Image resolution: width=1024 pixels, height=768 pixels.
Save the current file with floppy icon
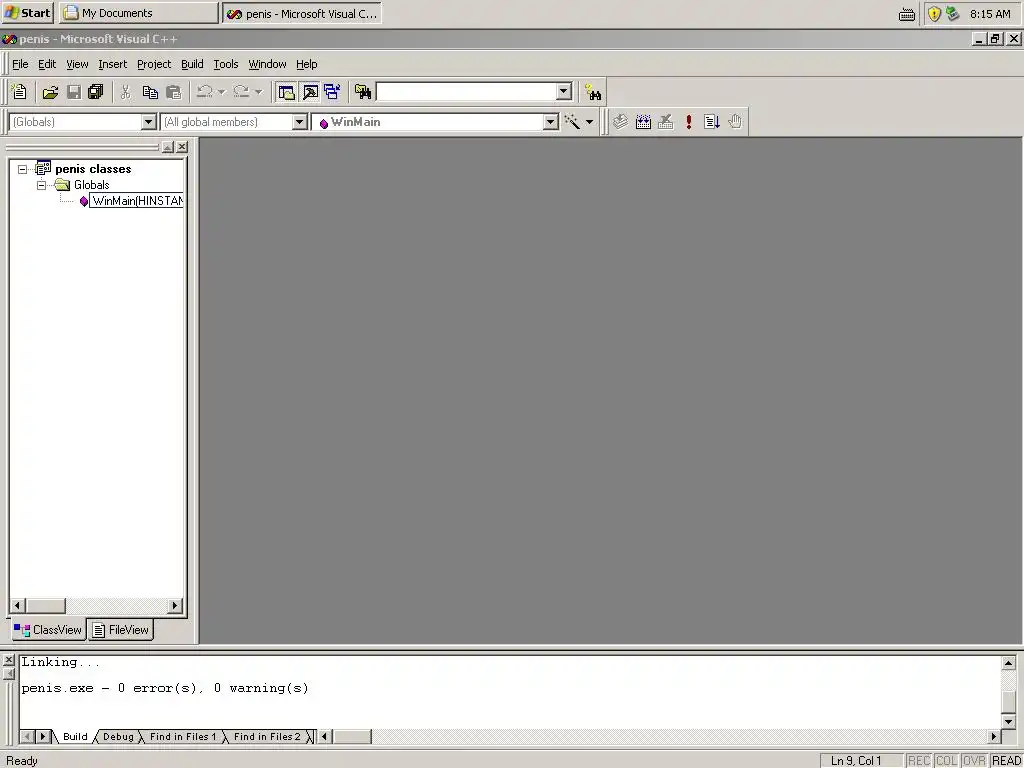(74, 92)
